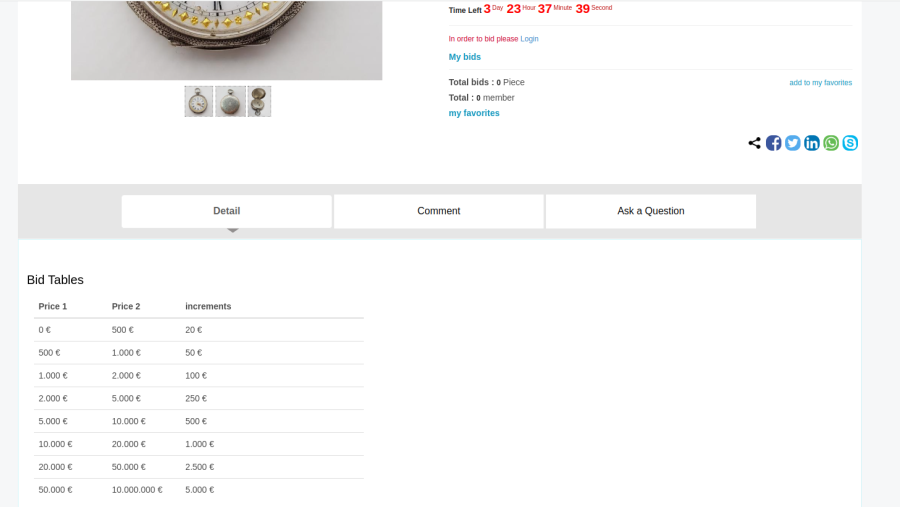Open the Detail tab
The width and height of the screenshot is (900, 507).
point(226,211)
